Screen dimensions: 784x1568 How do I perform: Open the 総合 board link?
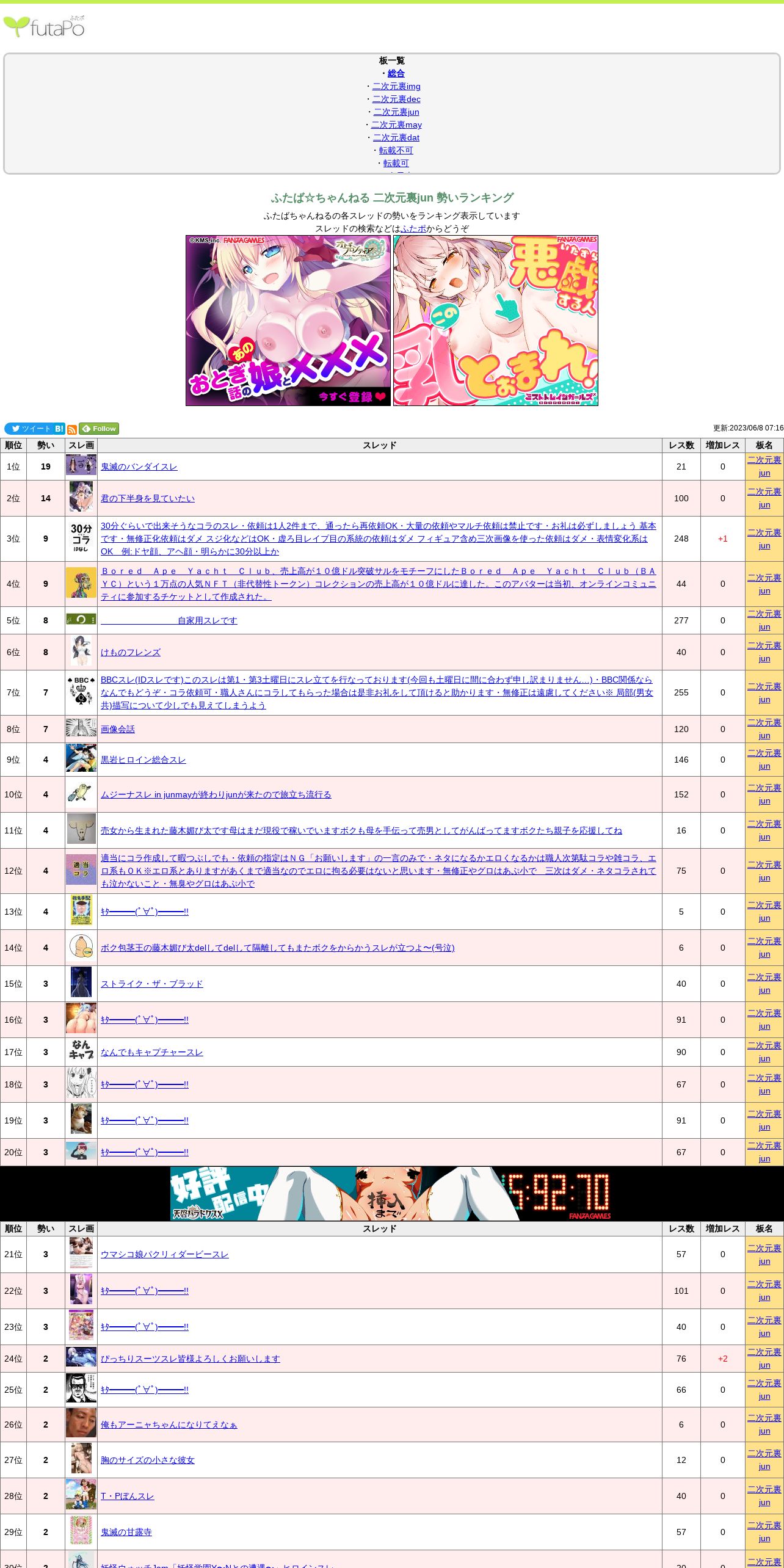coord(396,73)
